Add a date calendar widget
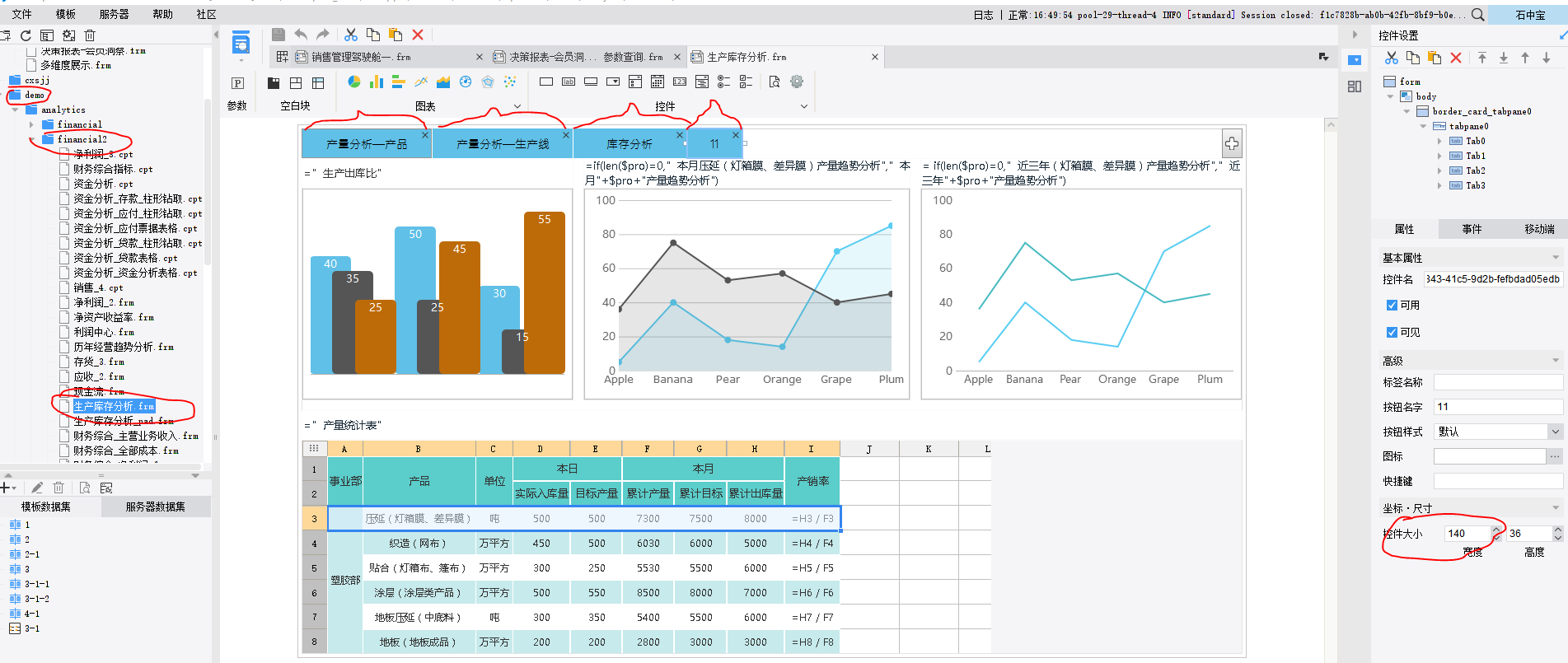The width and height of the screenshot is (1568, 663). pyautogui.click(x=658, y=82)
